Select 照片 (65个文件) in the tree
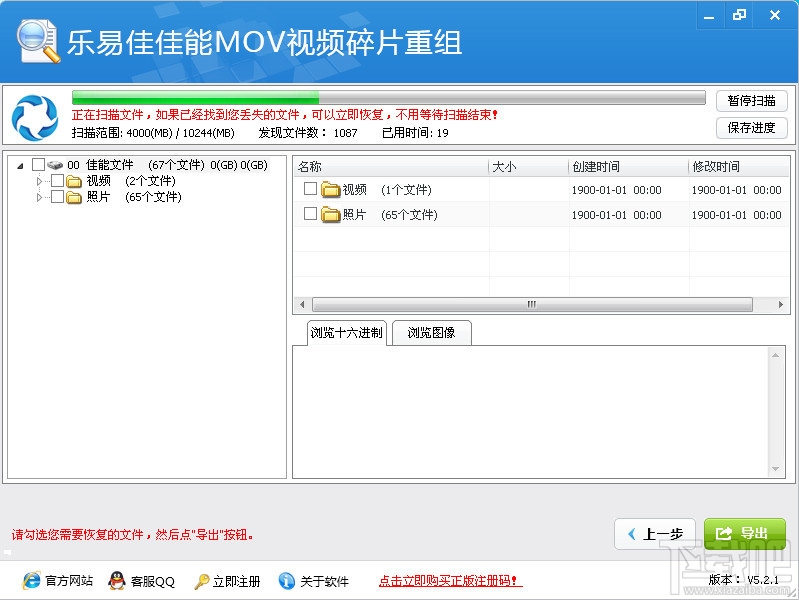Image resolution: width=799 pixels, height=600 pixels. pyautogui.click(x=134, y=197)
